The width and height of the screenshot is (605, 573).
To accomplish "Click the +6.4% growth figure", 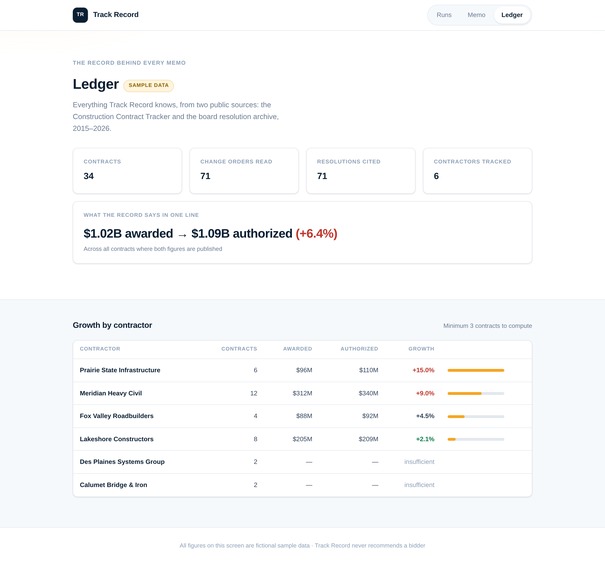I will 316,233.
